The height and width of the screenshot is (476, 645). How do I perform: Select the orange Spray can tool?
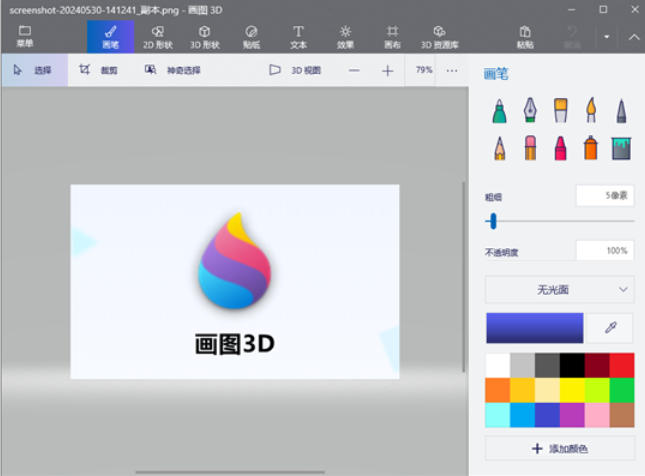(x=591, y=148)
